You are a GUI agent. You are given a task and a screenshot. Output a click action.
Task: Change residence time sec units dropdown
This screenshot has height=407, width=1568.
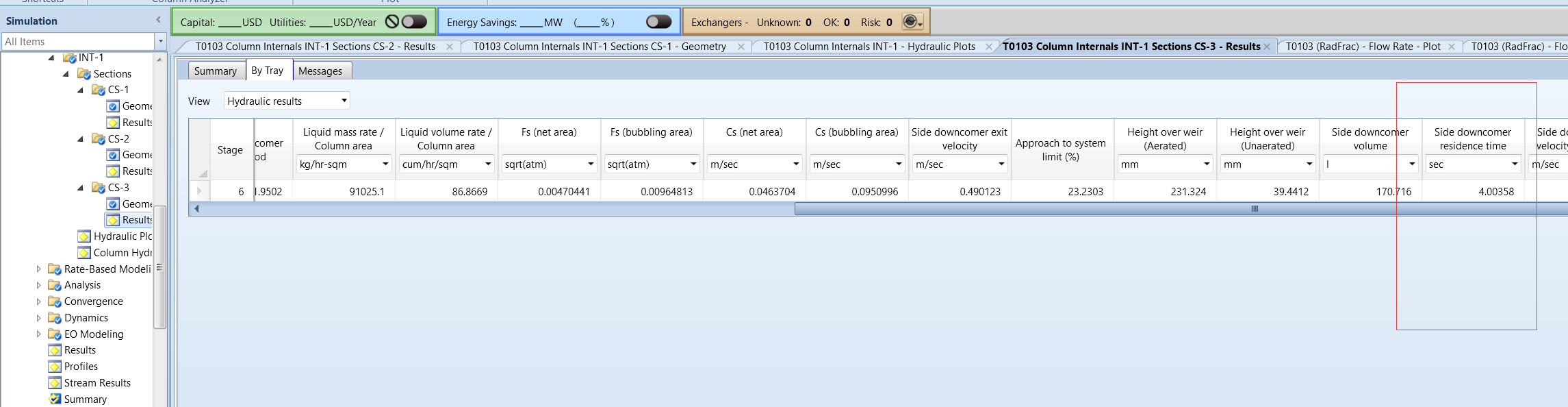[x=1473, y=164]
